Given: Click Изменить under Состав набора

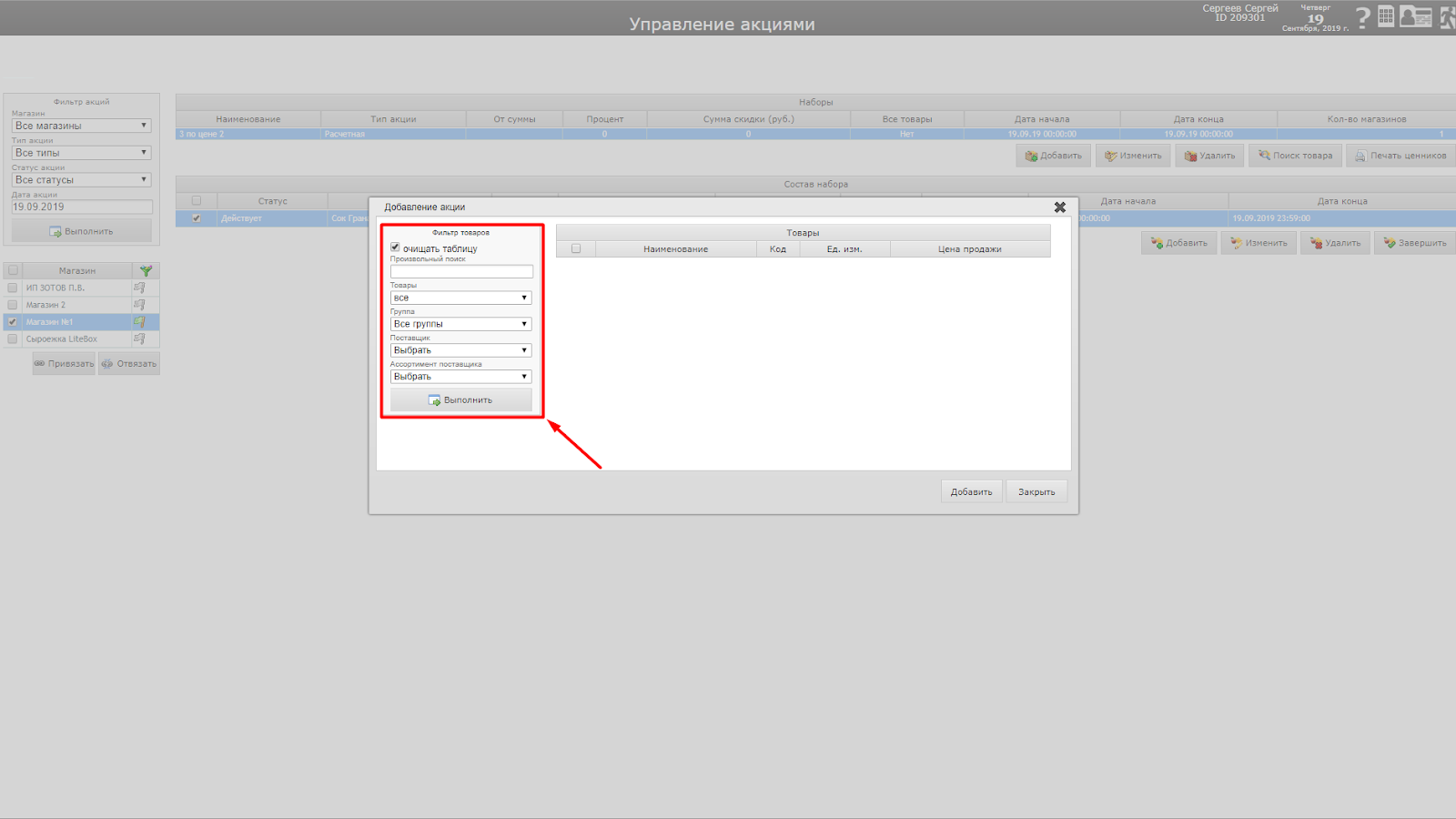Looking at the screenshot, I should (x=1259, y=243).
